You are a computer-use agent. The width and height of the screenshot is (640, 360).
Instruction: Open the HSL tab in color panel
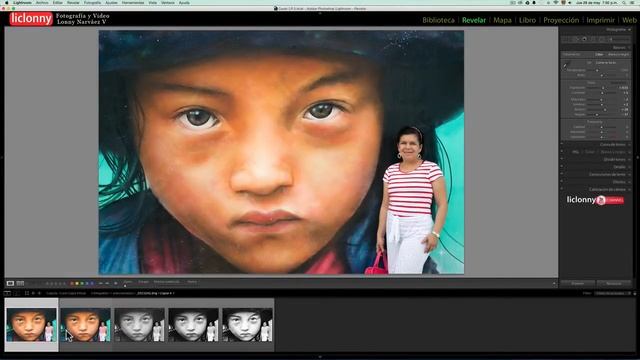575,152
